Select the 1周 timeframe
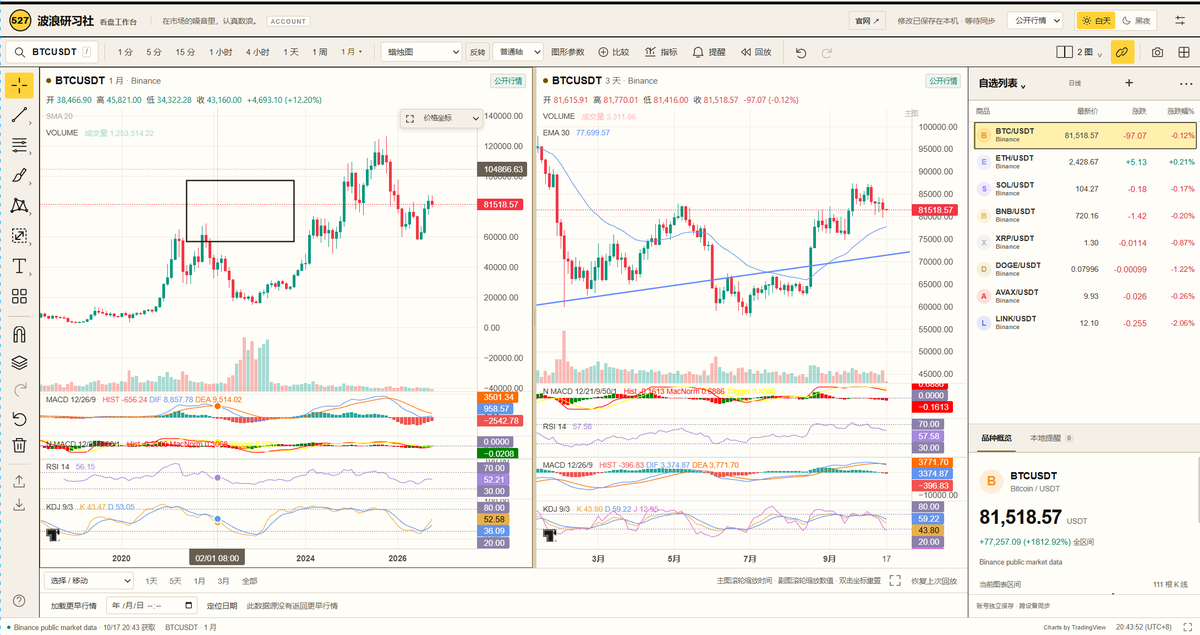This screenshot has height=635, width=1200. click(x=320, y=52)
